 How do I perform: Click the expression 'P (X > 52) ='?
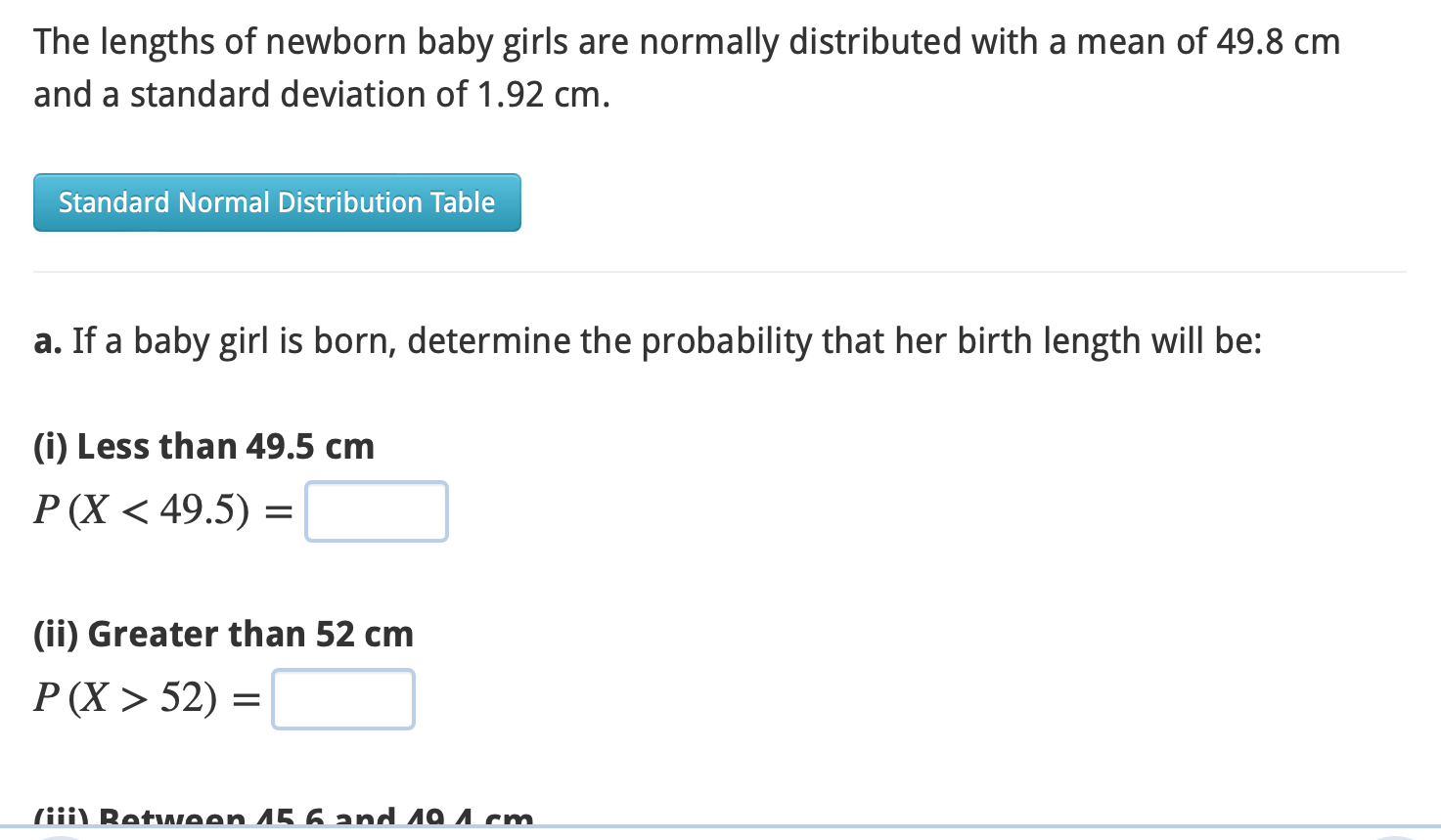145,698
